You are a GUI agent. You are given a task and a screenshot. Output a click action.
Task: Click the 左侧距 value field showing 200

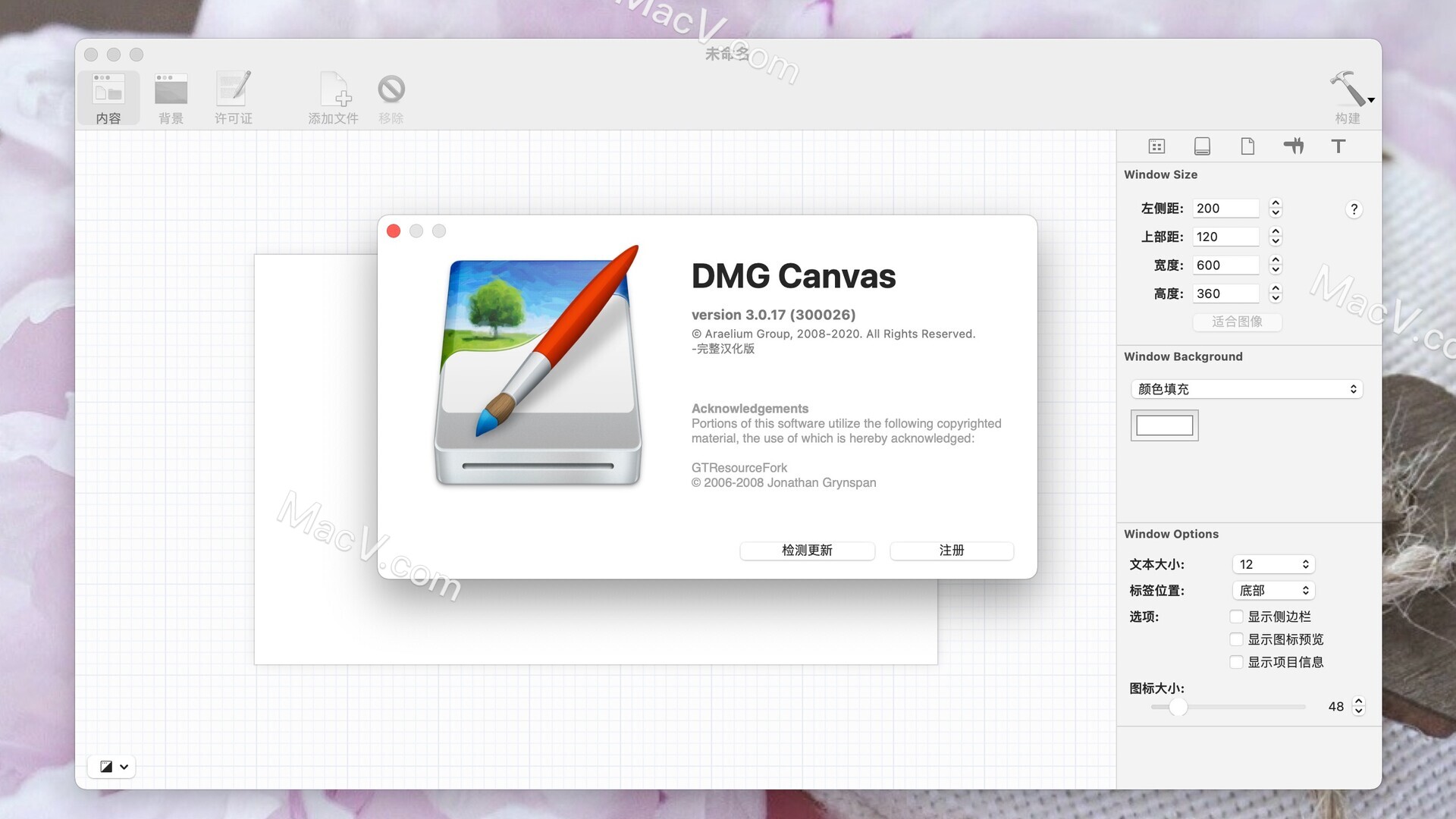point(1225,209)
